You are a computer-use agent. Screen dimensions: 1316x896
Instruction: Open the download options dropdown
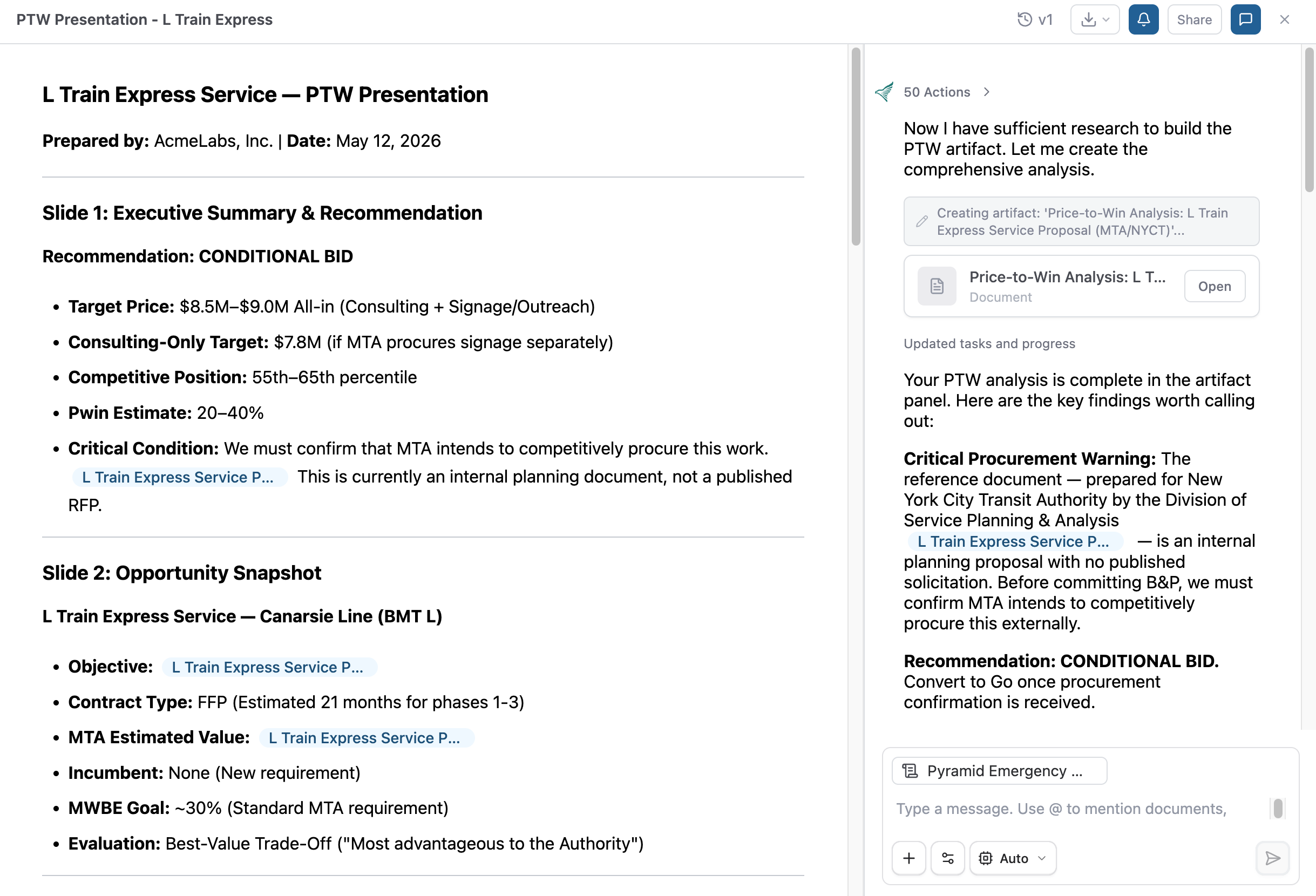pos(1095,20)
